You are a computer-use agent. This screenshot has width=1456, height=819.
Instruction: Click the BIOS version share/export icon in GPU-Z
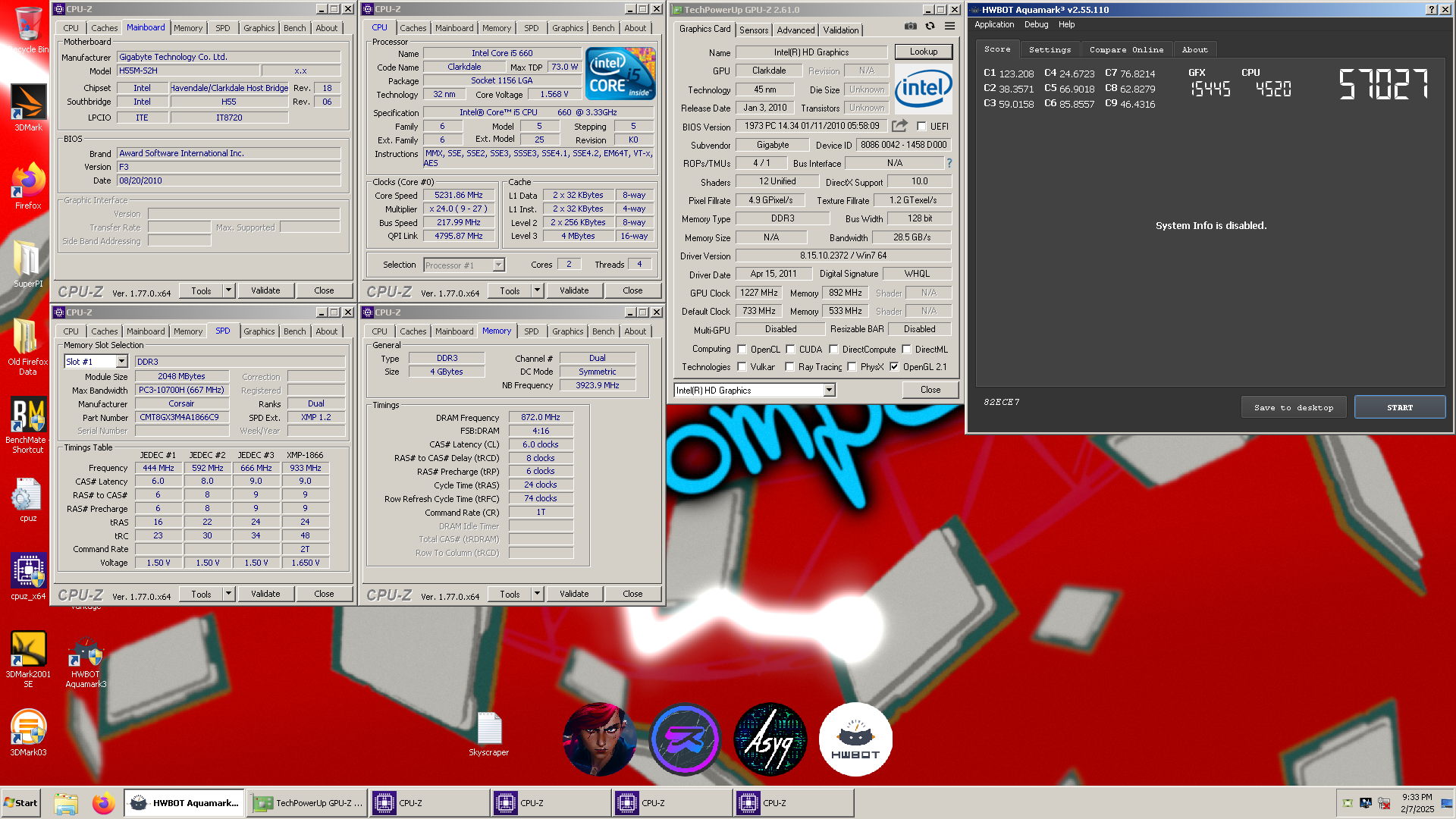[899, 126]
